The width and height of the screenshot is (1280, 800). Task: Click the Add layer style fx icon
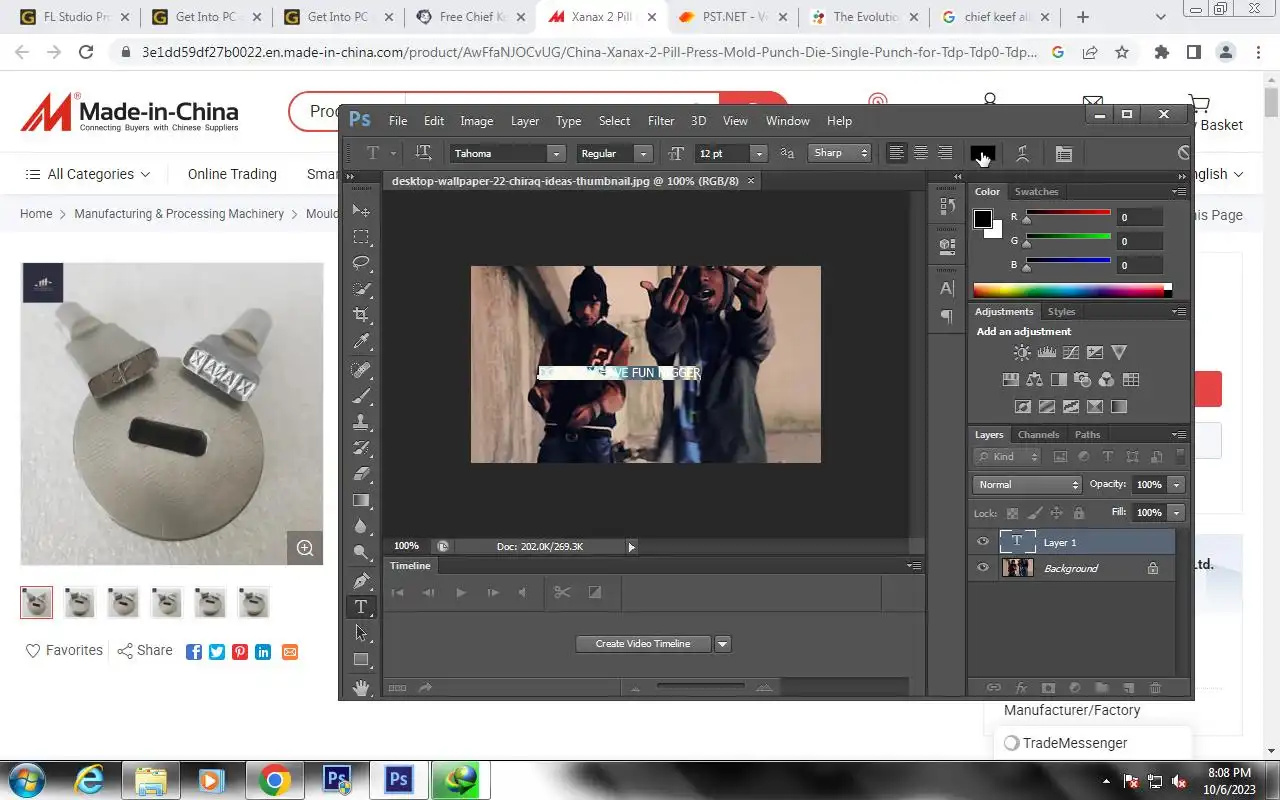point(1021,688)
